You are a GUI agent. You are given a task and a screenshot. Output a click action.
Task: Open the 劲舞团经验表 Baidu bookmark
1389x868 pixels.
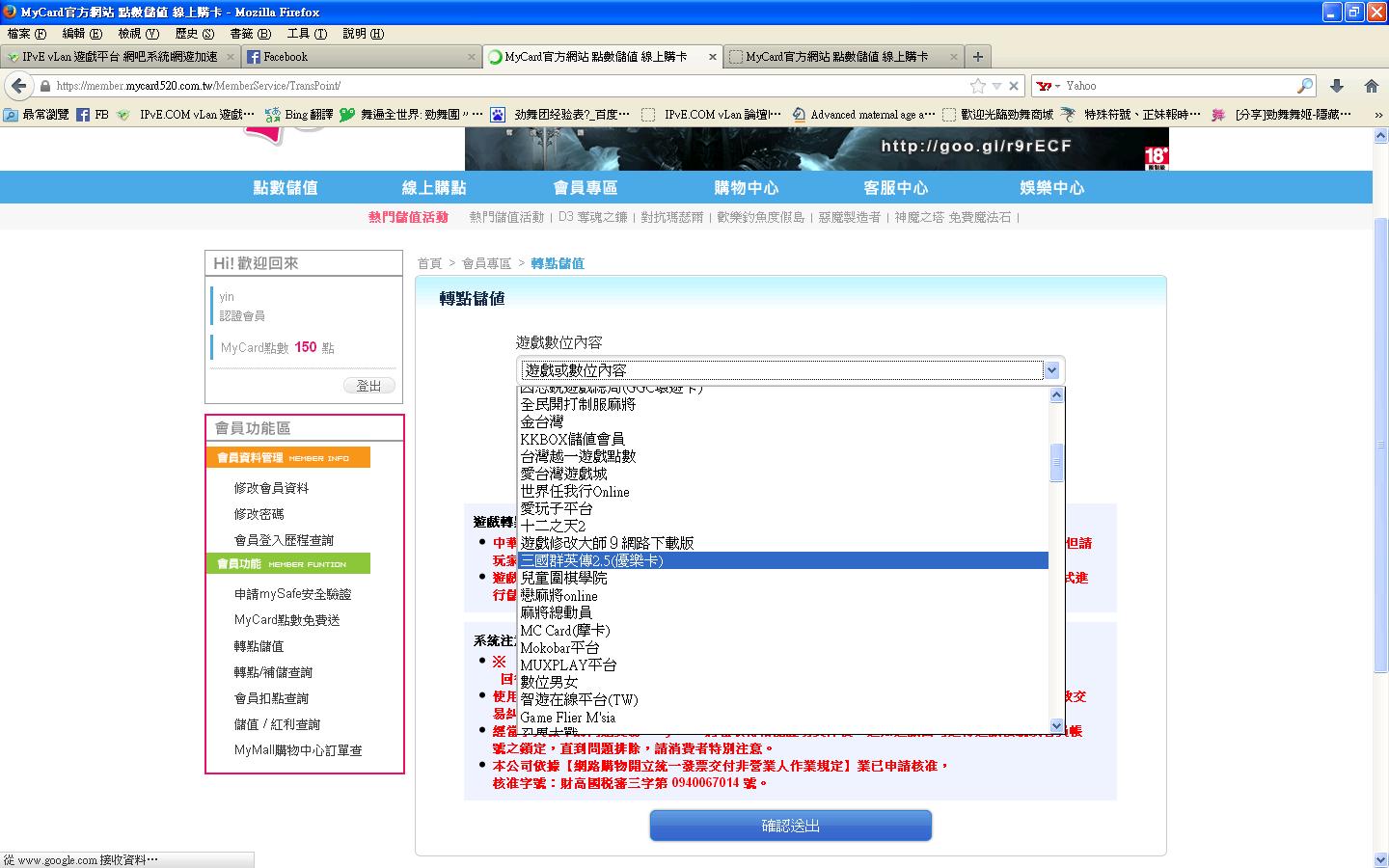[560, 114]
